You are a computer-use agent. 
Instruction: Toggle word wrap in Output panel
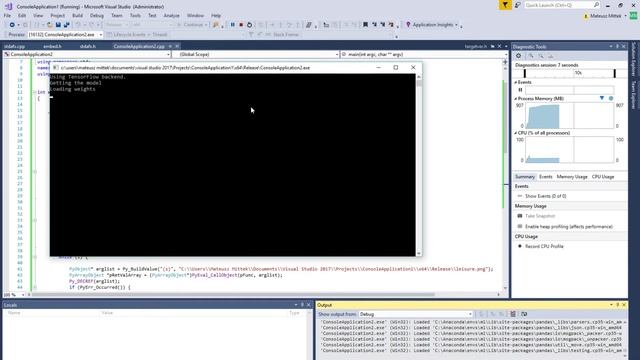point(524,314)
